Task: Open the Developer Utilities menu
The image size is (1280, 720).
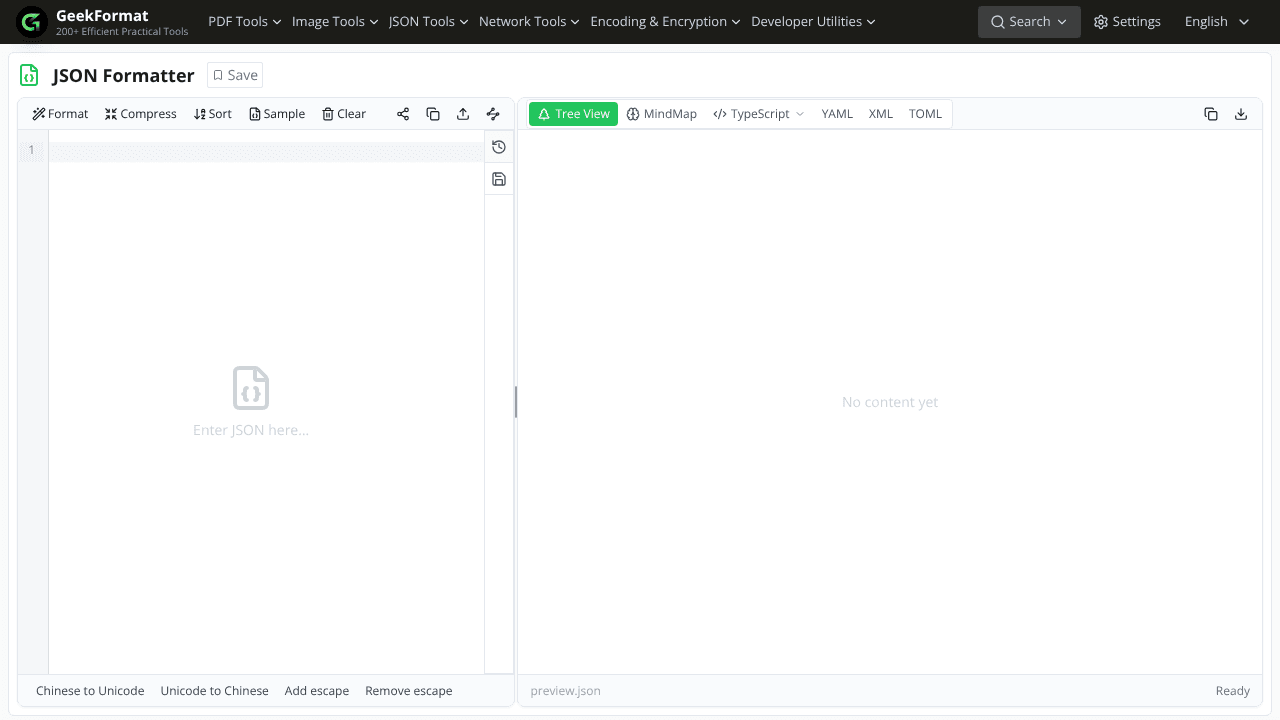Action: (813, 21)
